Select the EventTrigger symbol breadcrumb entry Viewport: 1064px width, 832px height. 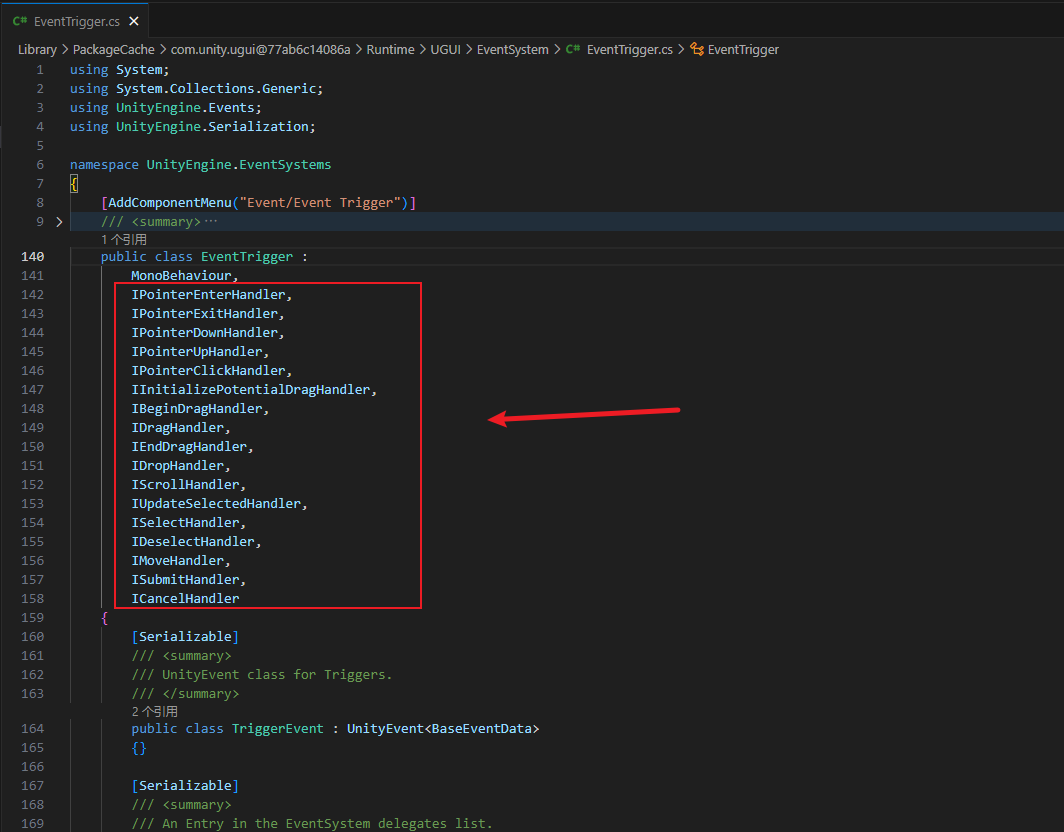[x=744, y=49]
